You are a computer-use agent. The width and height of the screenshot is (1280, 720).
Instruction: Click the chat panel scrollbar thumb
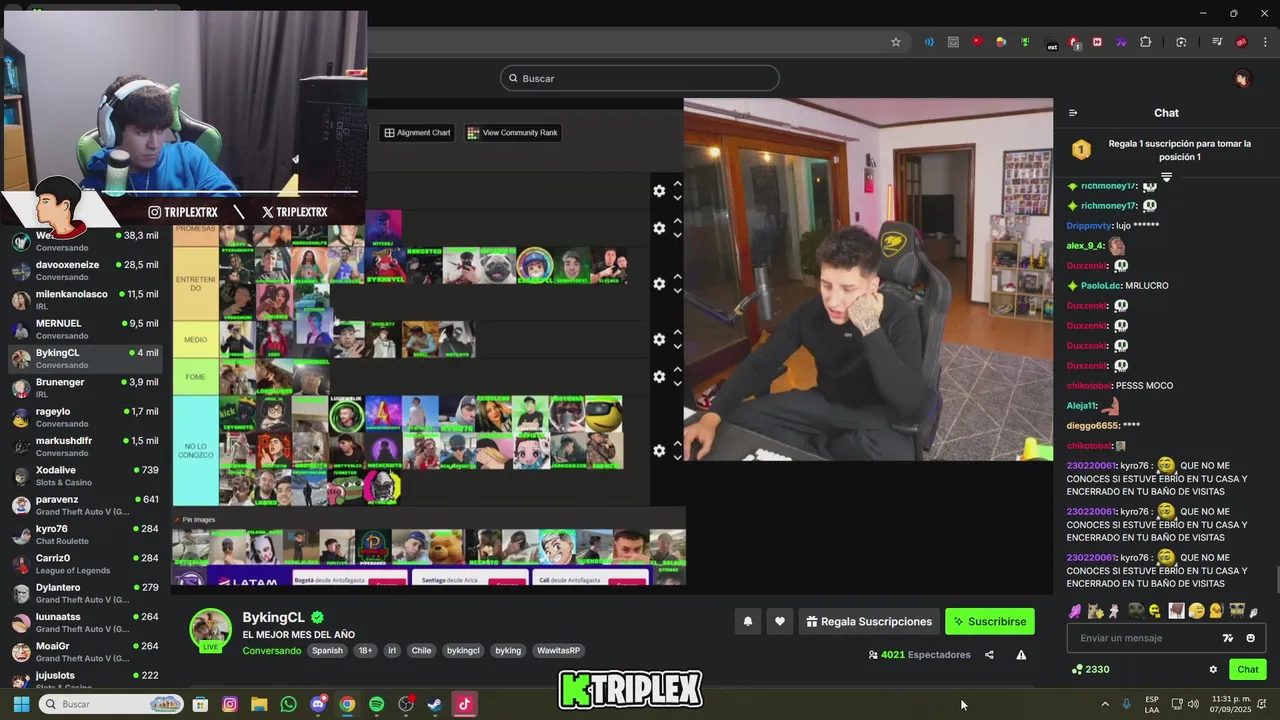coord(1276,580)
